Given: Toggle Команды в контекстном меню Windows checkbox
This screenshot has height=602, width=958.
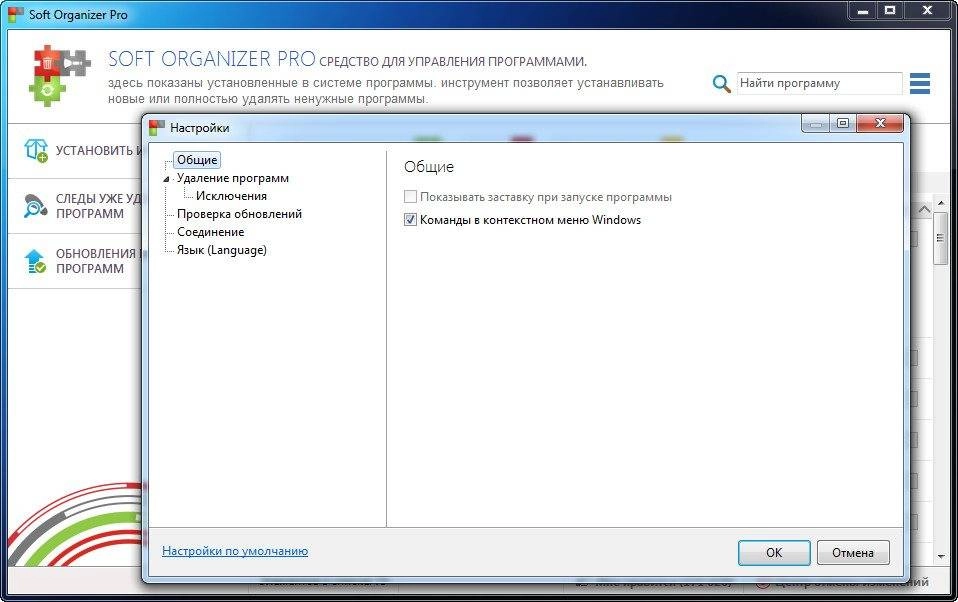Looking at the screenshot, I should (411, 219).
